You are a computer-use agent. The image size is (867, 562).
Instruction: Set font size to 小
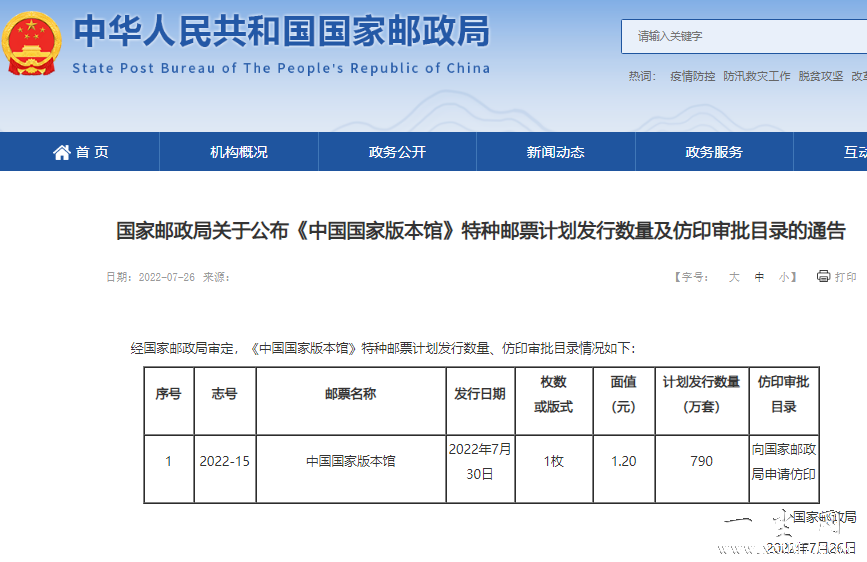click(x=784, y=277)
